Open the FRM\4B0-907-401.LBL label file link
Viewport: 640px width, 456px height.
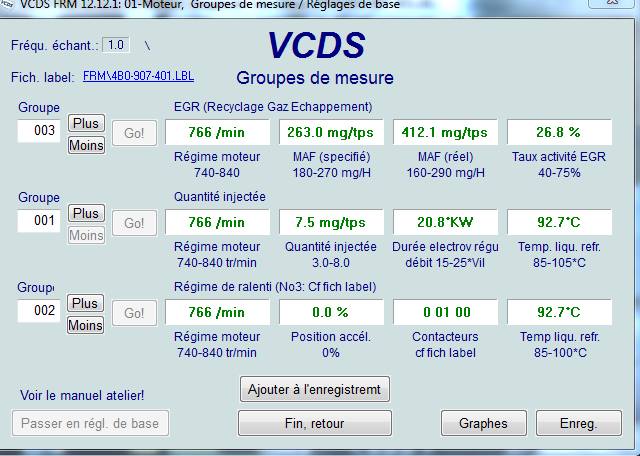138,76
